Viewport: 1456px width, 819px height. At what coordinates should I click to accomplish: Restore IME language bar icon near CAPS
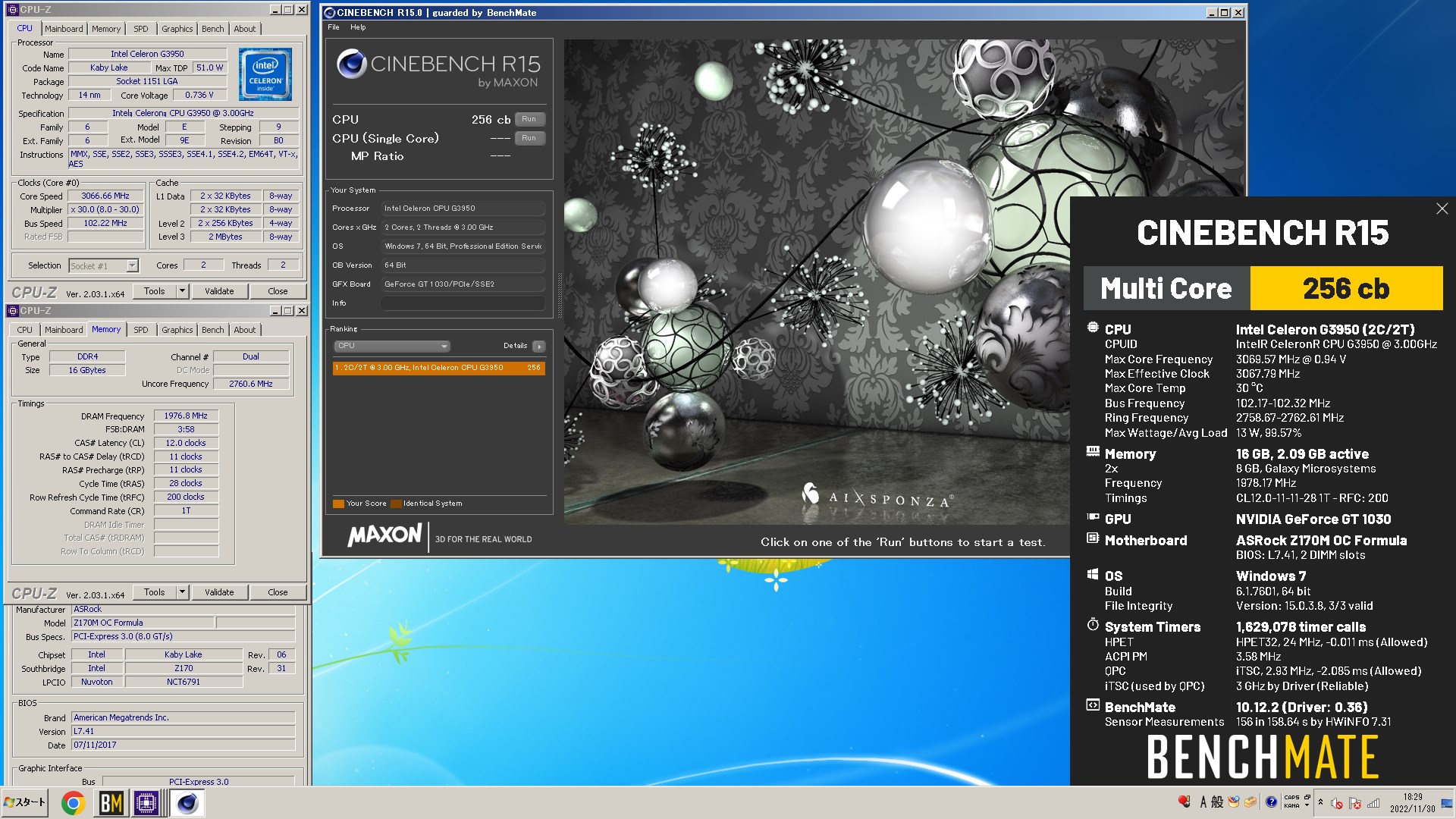click(x=1307, y=797)
